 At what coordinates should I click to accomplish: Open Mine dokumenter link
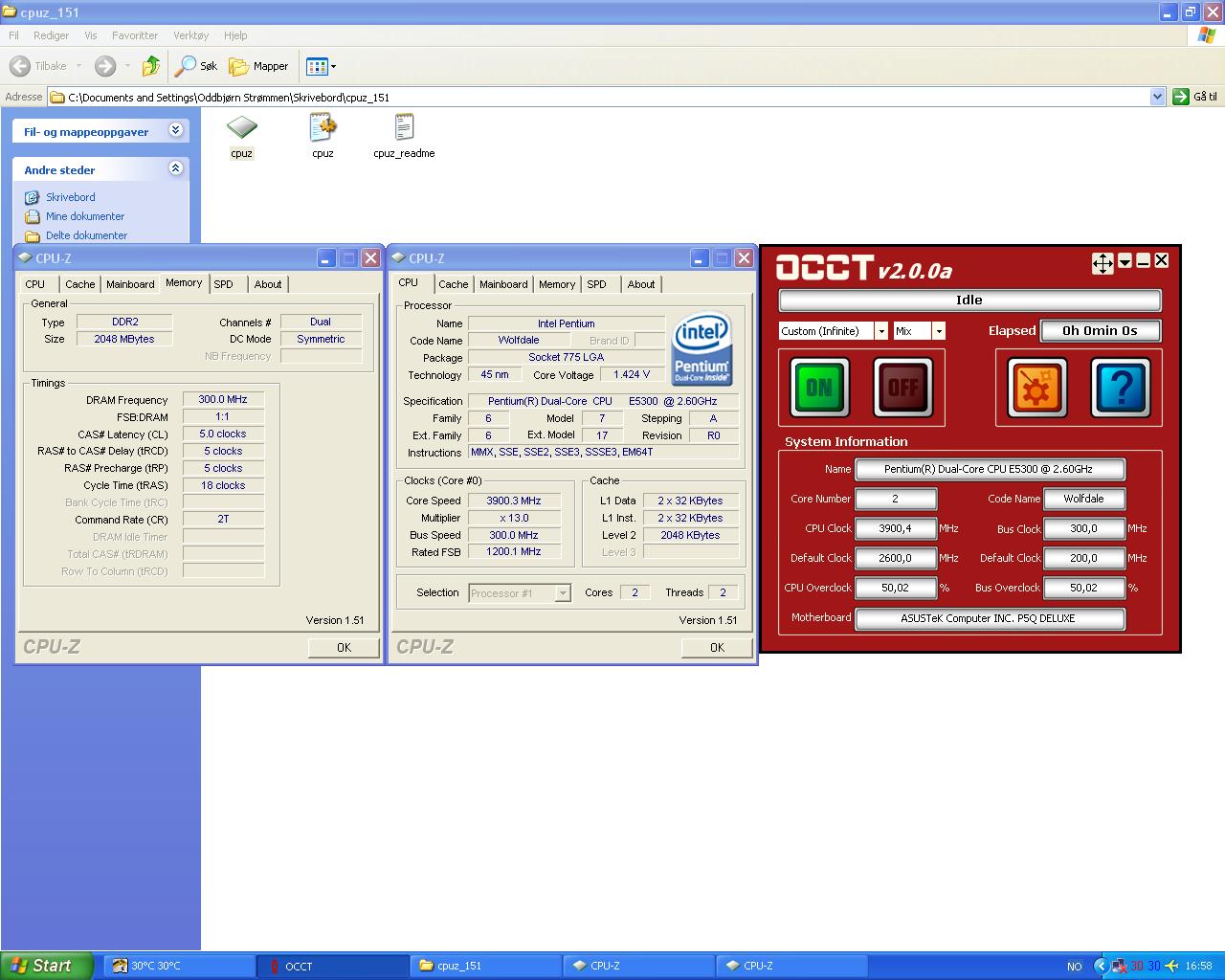(84, 216)
